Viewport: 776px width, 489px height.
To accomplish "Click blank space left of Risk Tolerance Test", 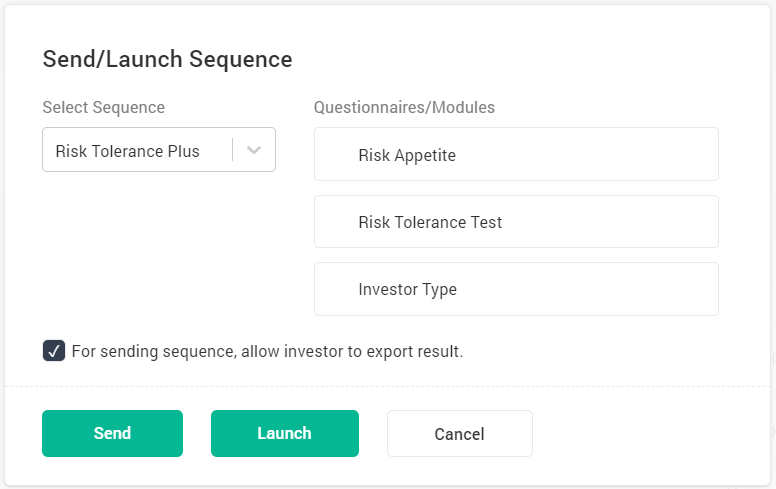I will pyautogui.click(x=336, y=222).
